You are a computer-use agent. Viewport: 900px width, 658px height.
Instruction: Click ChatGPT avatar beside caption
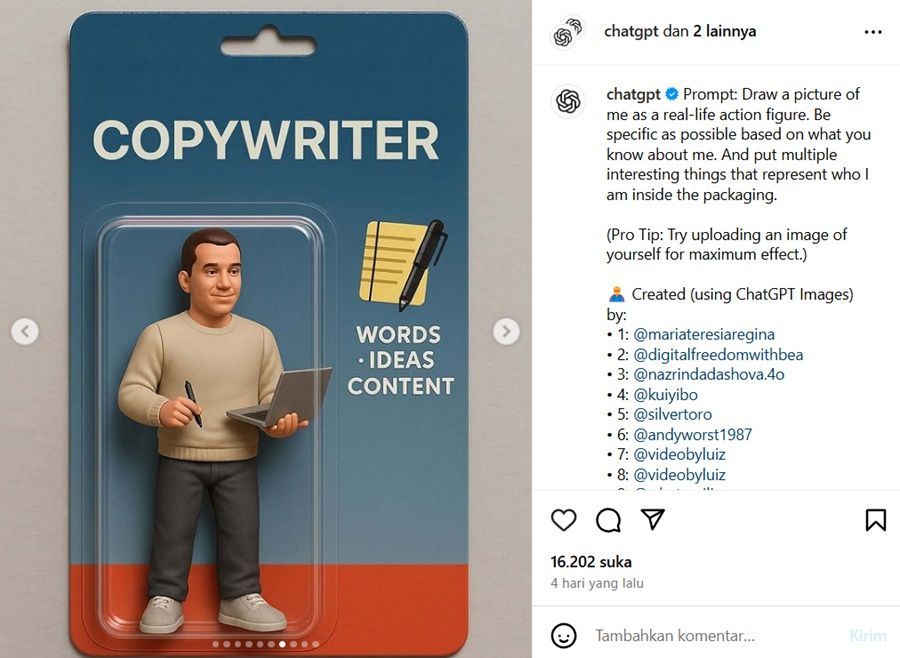click(568, 102)
